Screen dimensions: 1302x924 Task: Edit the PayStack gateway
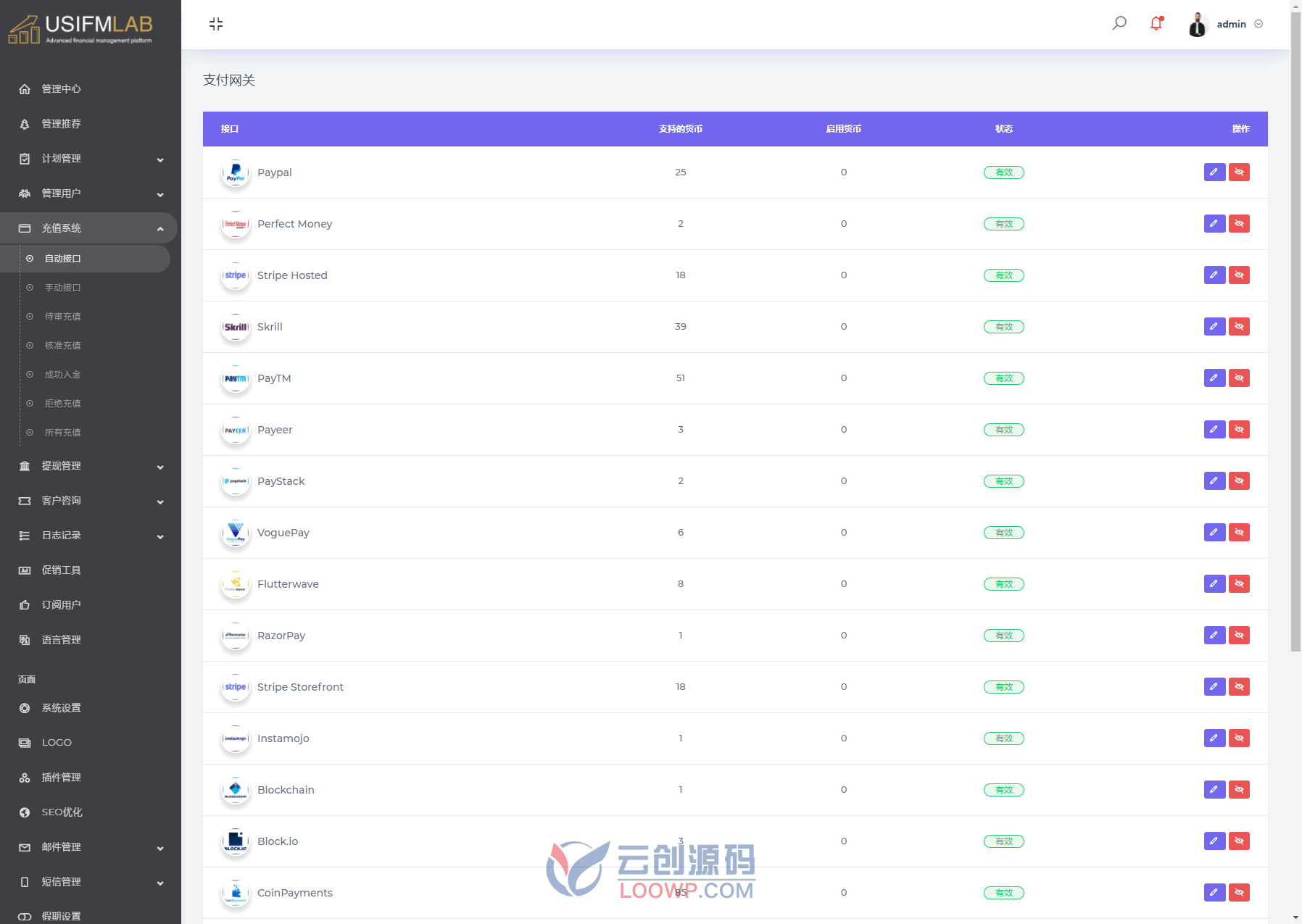[1214, 481]
